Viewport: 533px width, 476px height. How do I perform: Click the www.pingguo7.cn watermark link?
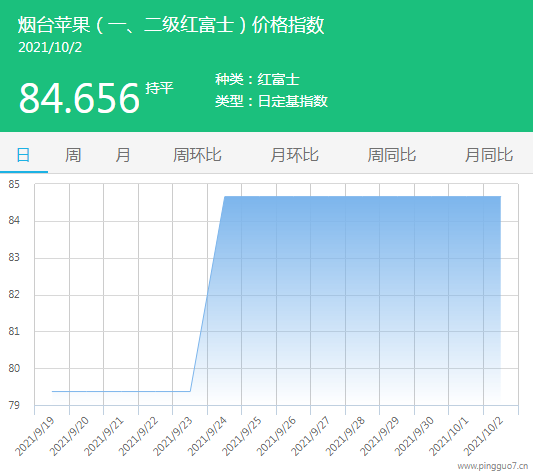493,466
